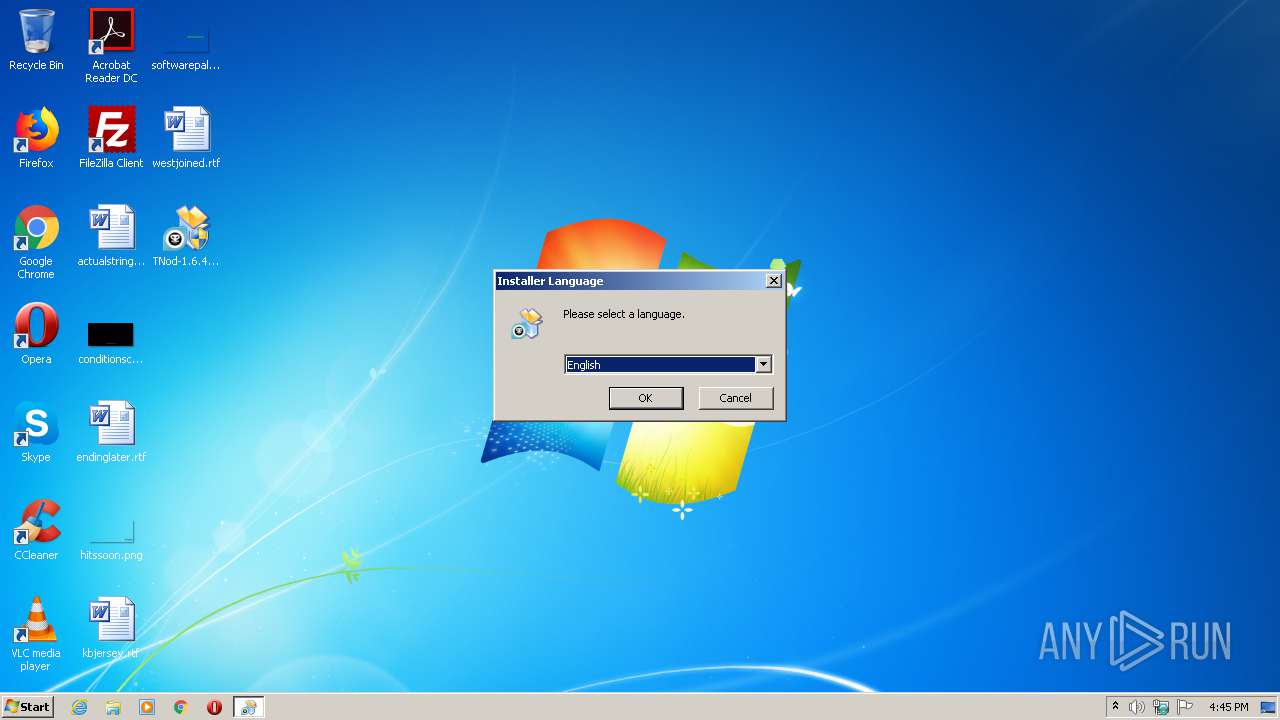1280x720 pixels.
Task: Select the Skype desktop shortcut
Action: tap(36, 432)
